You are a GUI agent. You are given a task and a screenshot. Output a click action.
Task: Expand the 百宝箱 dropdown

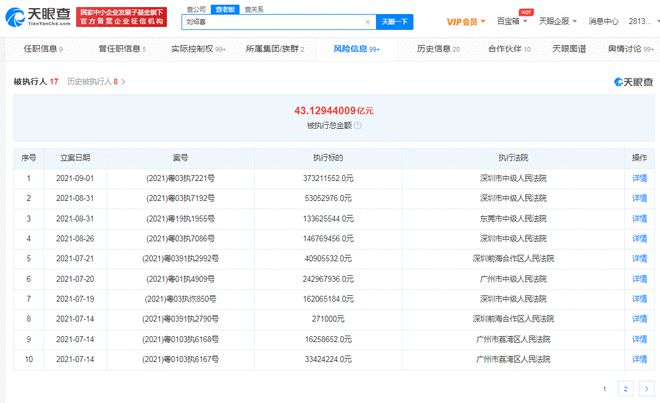[512, 21]
